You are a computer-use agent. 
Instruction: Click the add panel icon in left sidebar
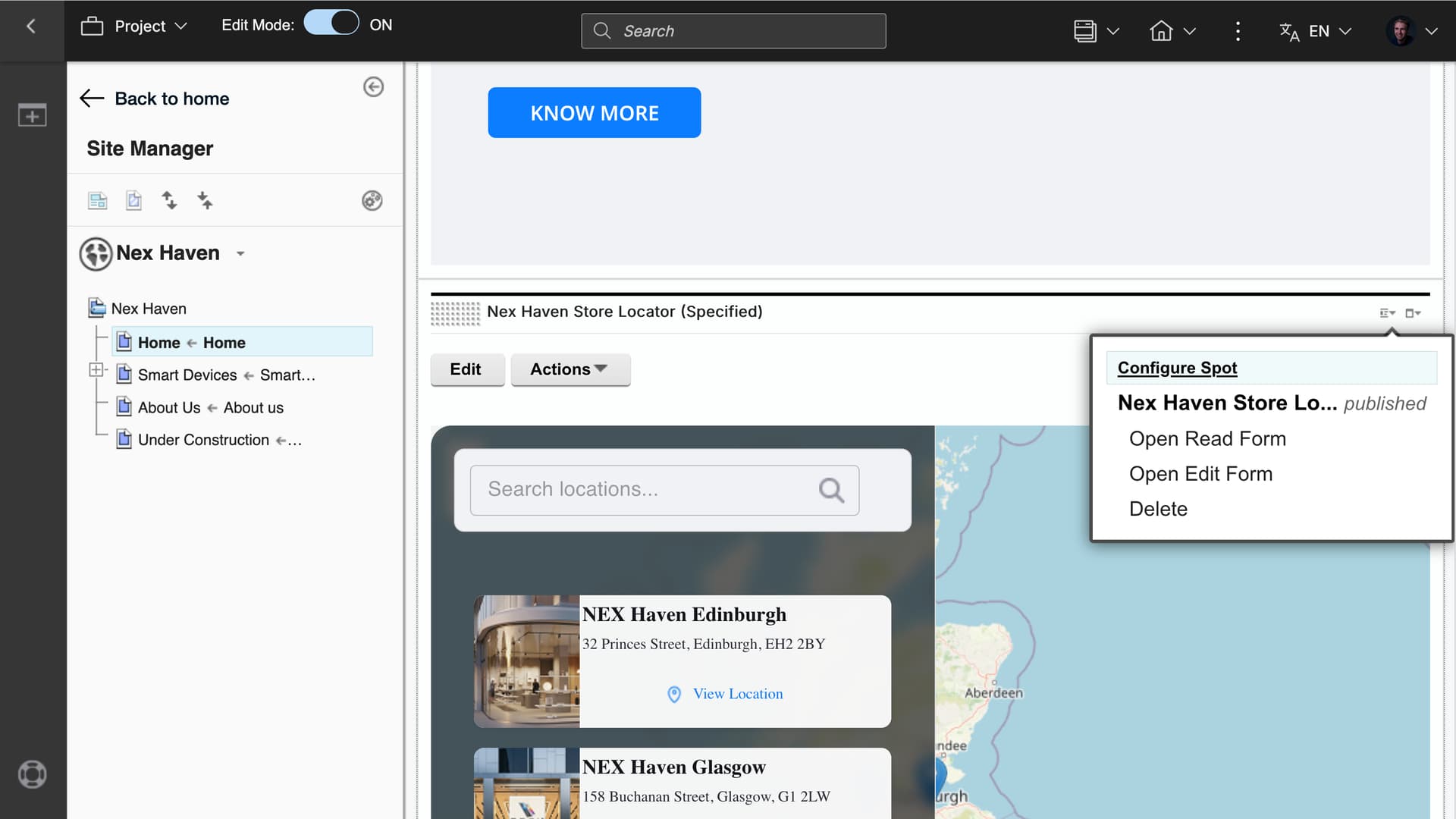(x=32, y=115)
